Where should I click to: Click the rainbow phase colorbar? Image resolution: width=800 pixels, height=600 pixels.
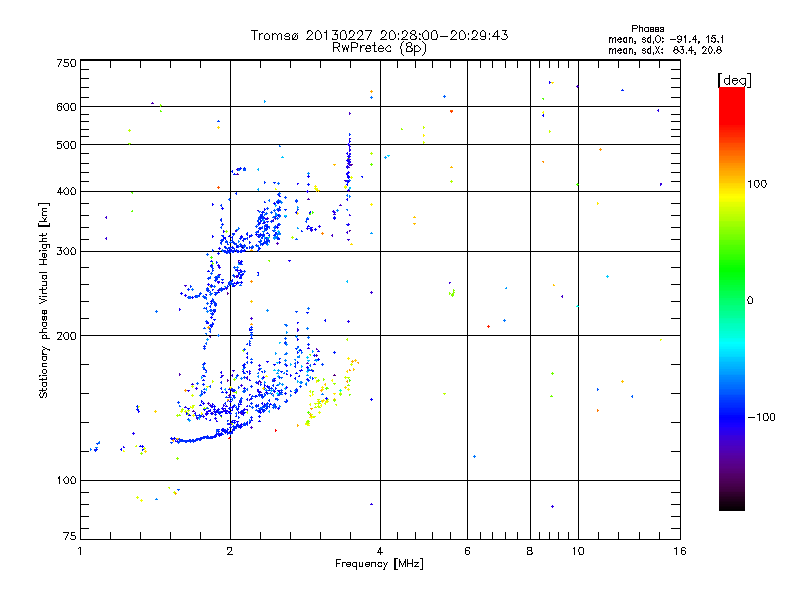pos(732,299)
